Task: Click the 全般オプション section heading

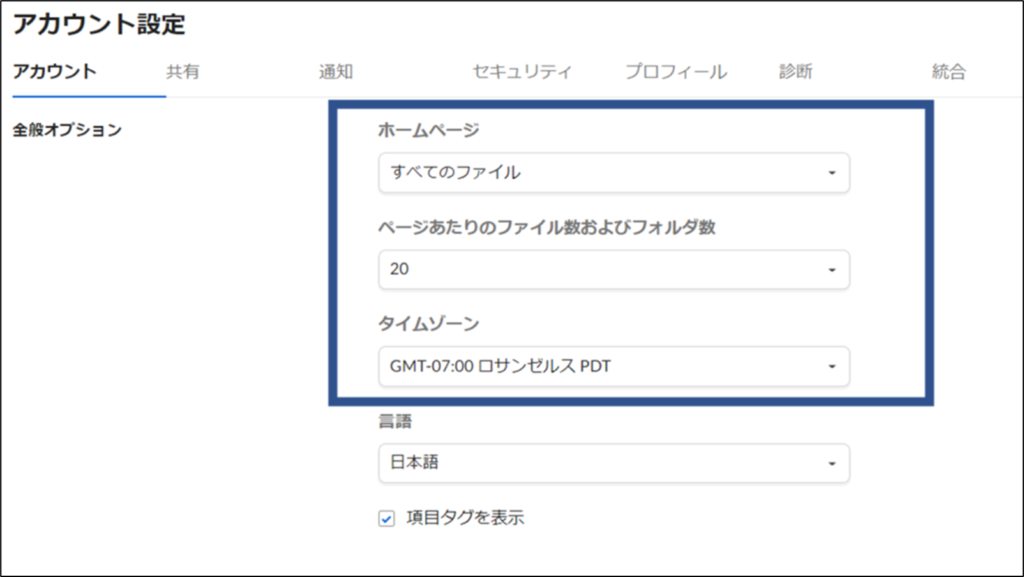Action: pyautogui.click(x=67, y=130)
